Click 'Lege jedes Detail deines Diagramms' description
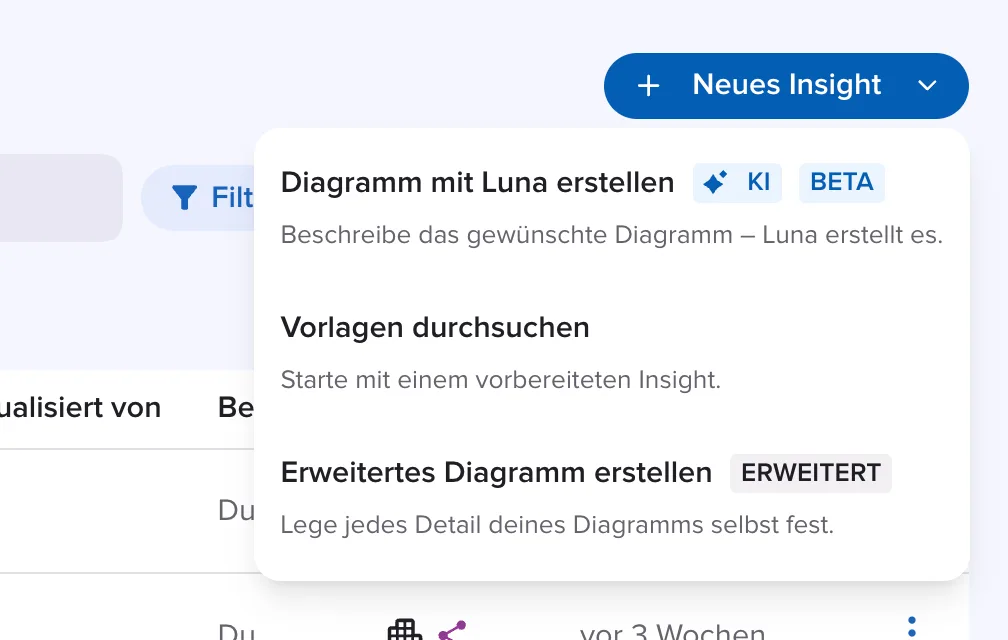Screen dimensions: 1008x640 557,525
